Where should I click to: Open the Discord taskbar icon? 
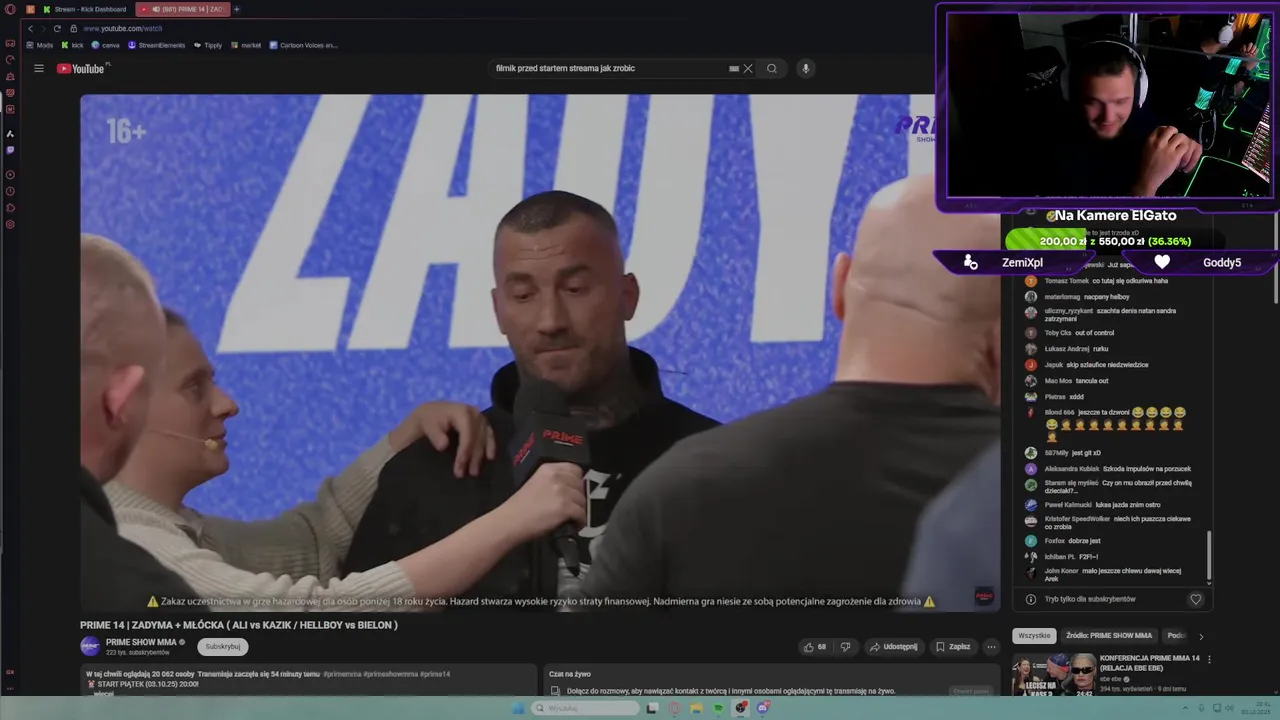(x=763, y=708)
